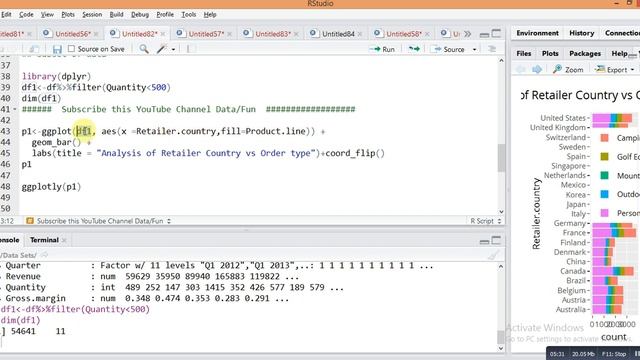Save the current script with the disk icon
The width and height of the screenshot is (640, 360).
[57, 49]
